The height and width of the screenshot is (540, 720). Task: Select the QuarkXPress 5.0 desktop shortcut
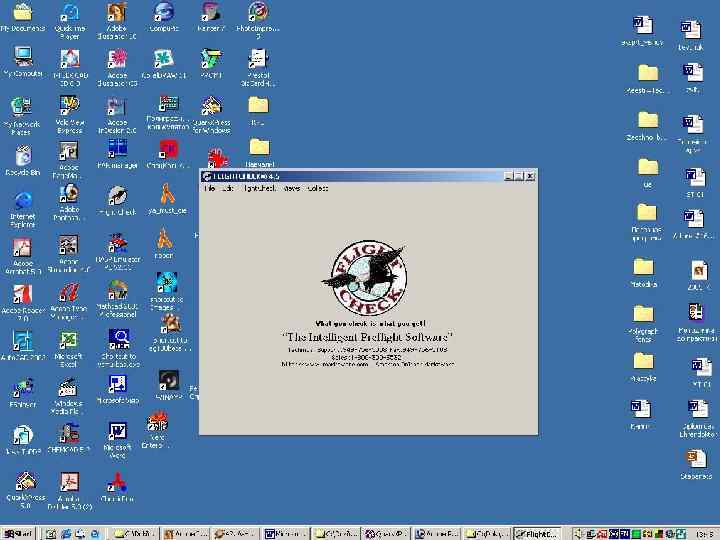[x=26, y=490]
